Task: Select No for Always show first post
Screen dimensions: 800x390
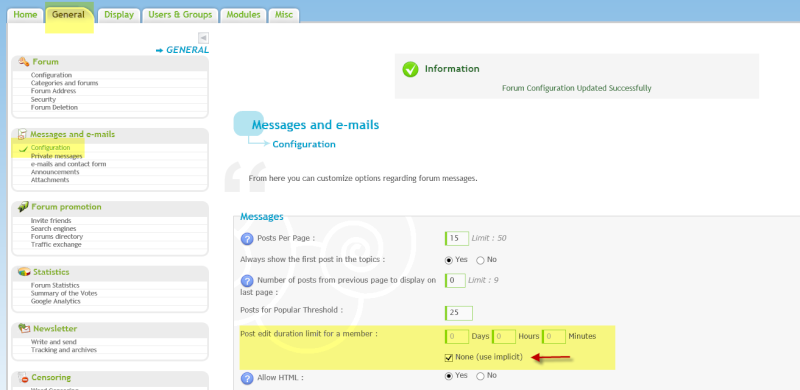Action: pyautogui.click(x=480, y=260)
